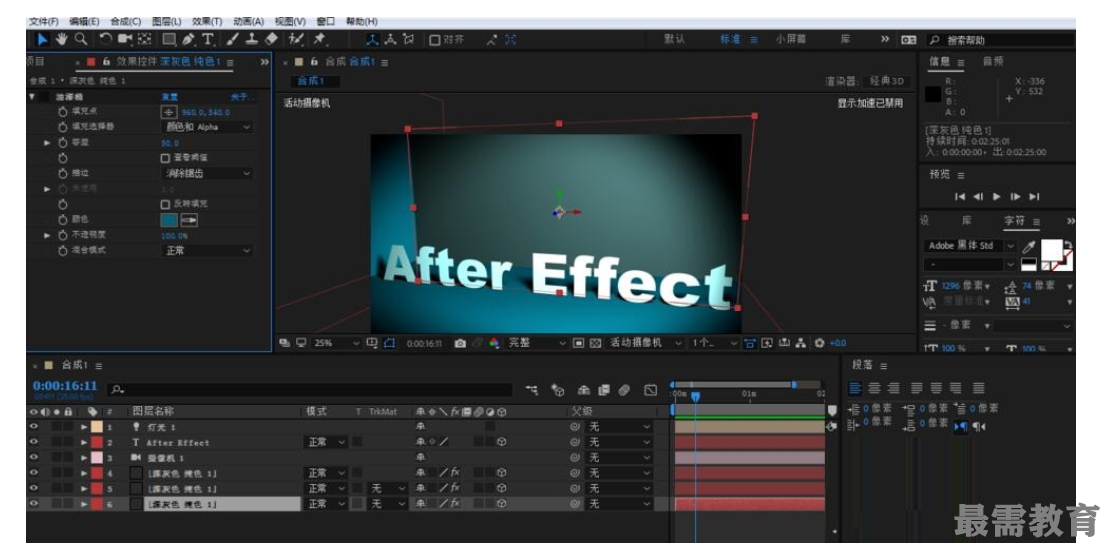Image resolution: width=1106 pixels, height=560 pixels.
Task: Jump to last frame in preview
Action: tap(1034, 197)
